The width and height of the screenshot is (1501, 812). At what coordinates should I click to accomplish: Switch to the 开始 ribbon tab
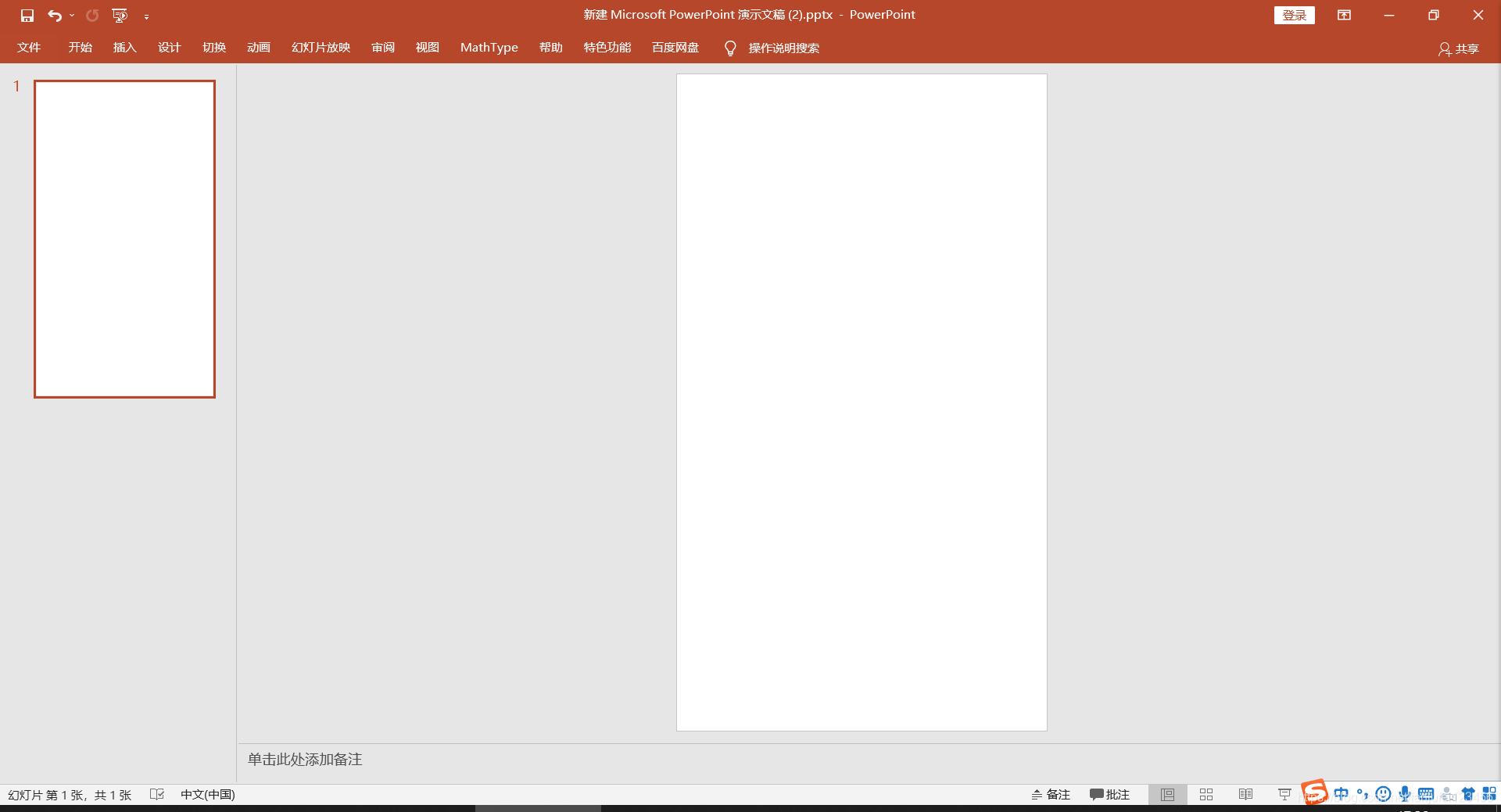click(81, 48)
